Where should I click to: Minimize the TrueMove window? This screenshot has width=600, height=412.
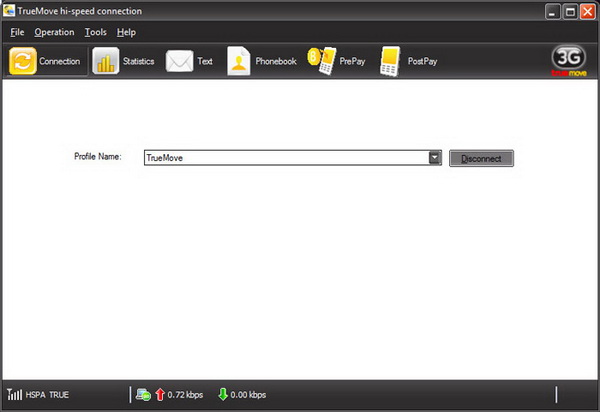coord(552,11)
